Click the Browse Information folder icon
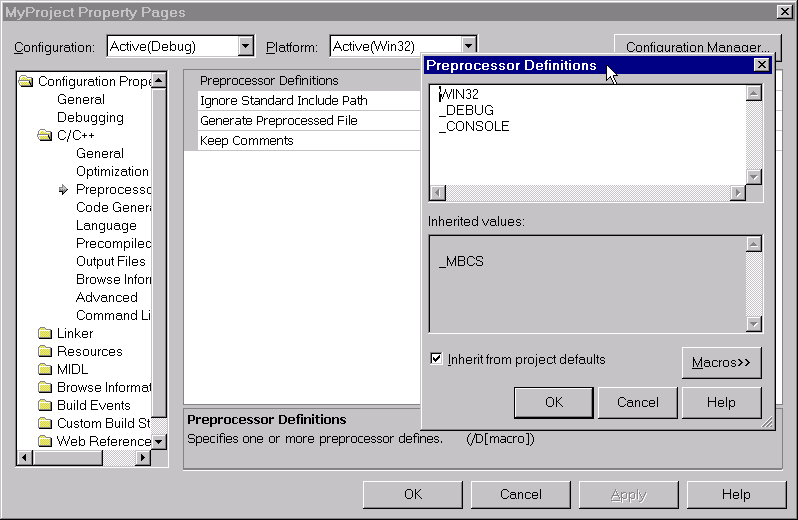This screenshot has width=798, height=520. tap(44, 388)
